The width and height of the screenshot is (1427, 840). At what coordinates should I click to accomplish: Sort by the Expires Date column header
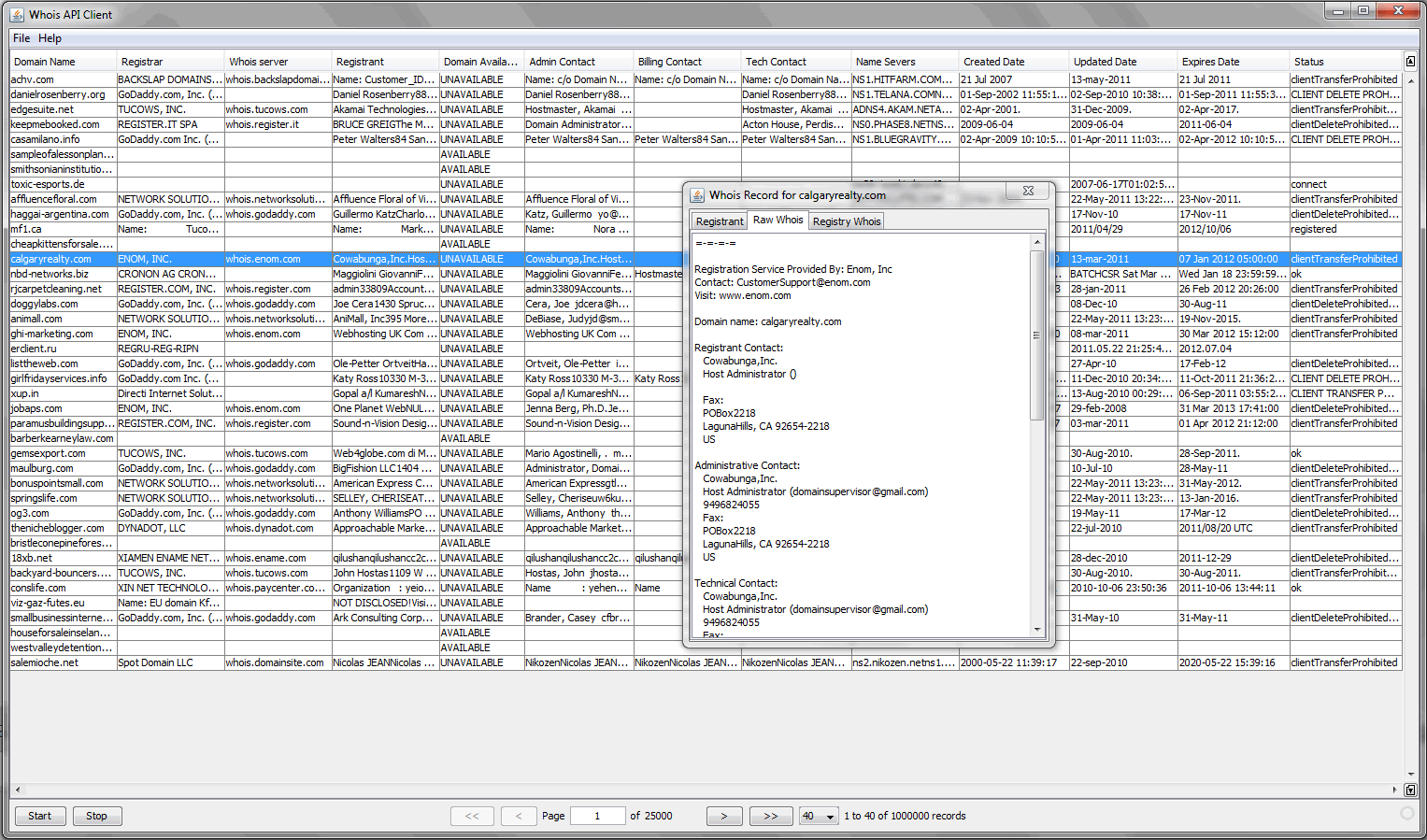coord(1233,62)
